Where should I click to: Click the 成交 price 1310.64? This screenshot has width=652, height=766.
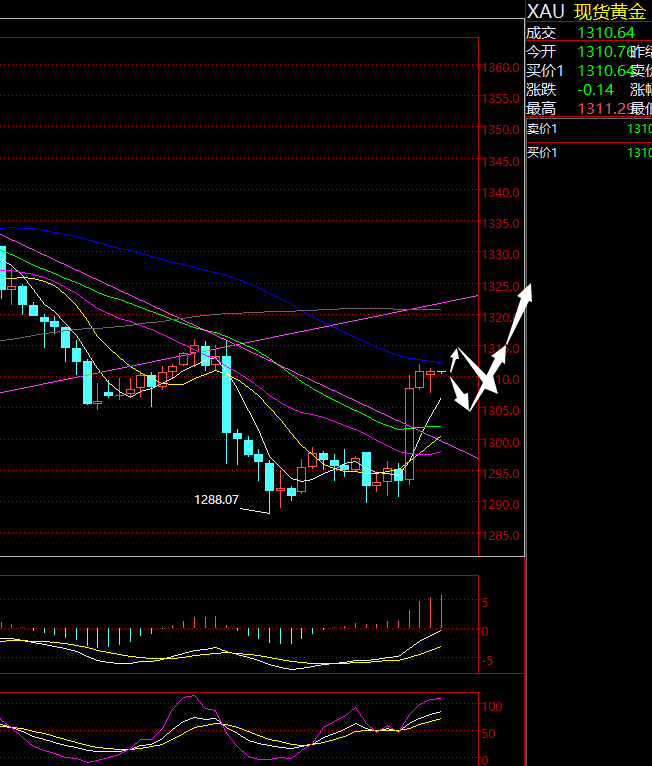606,33
